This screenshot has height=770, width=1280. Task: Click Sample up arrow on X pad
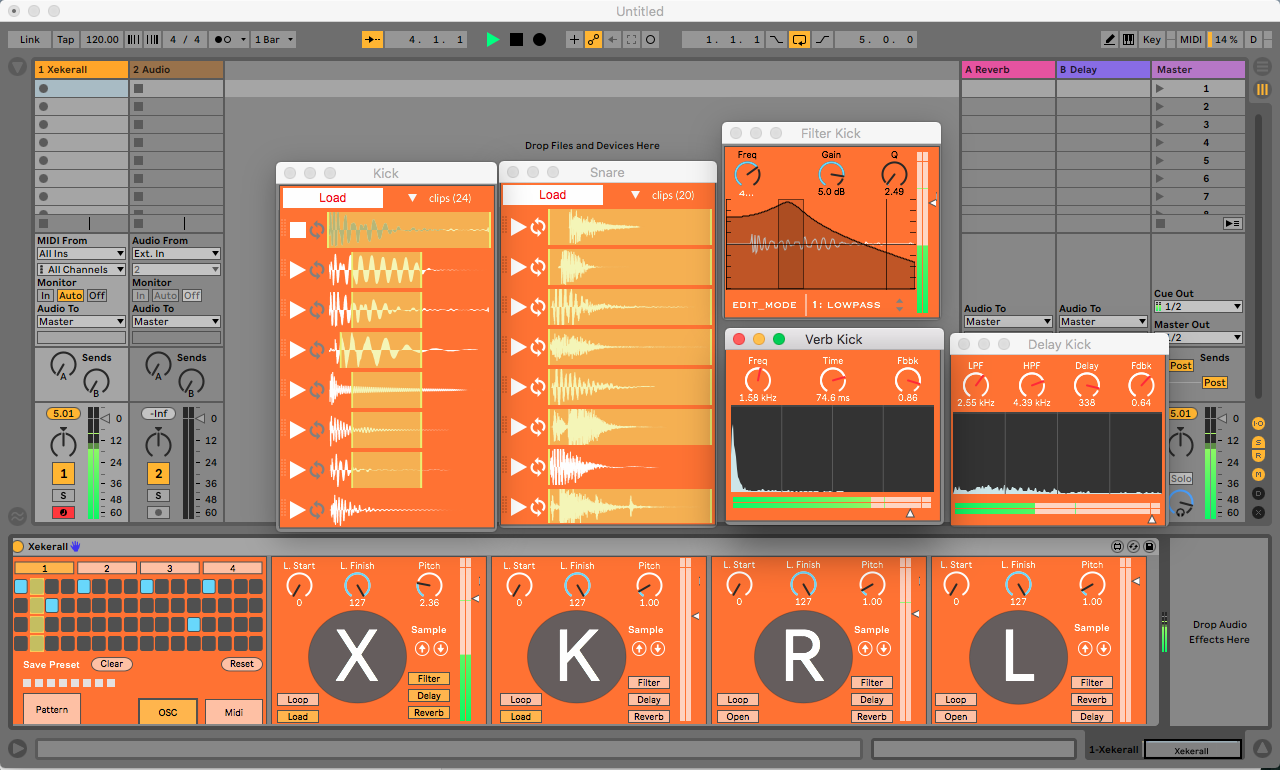tap(423, 649)
